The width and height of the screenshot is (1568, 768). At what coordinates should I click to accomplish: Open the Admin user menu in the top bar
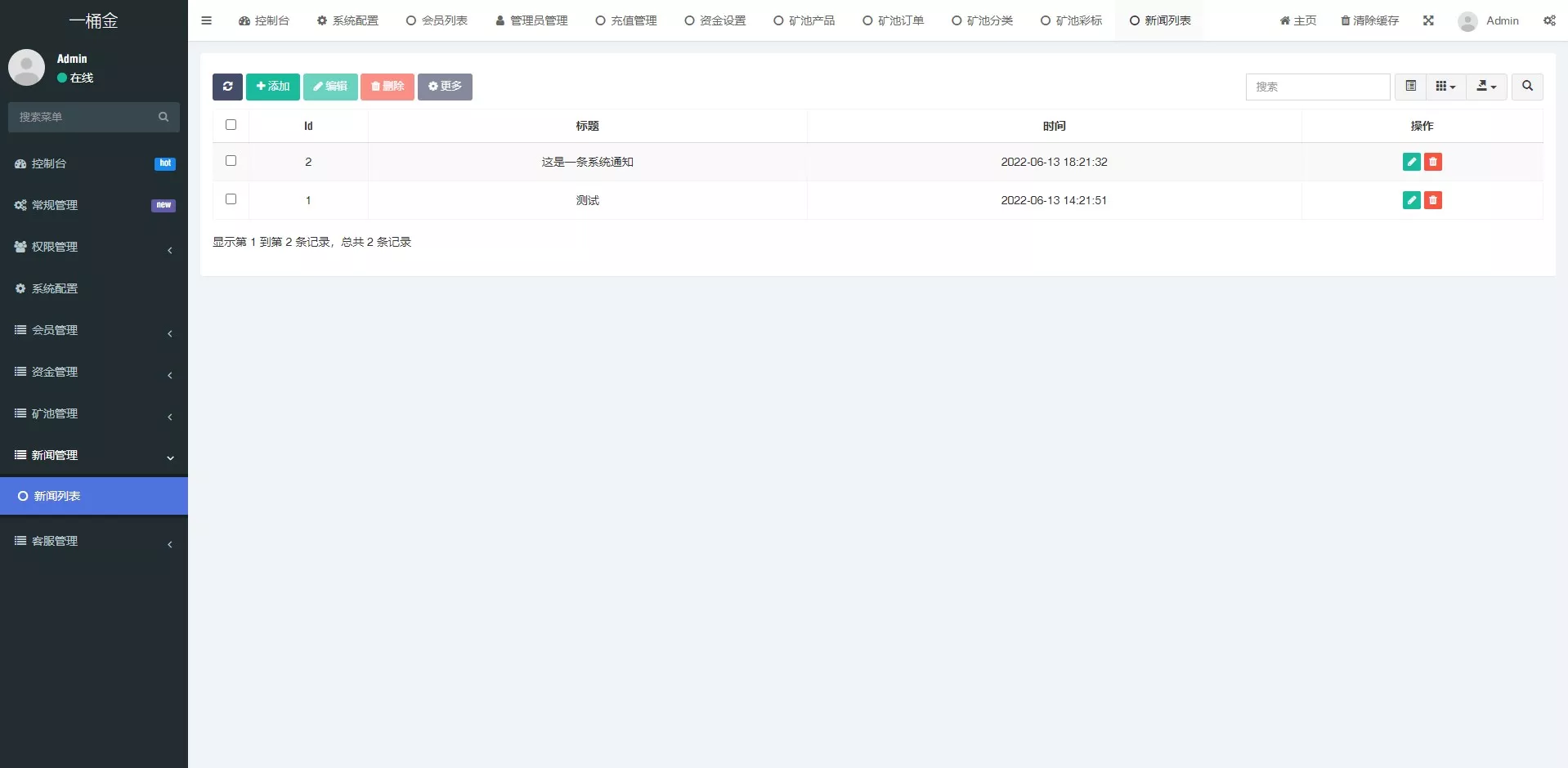[x=1489, y=20]
